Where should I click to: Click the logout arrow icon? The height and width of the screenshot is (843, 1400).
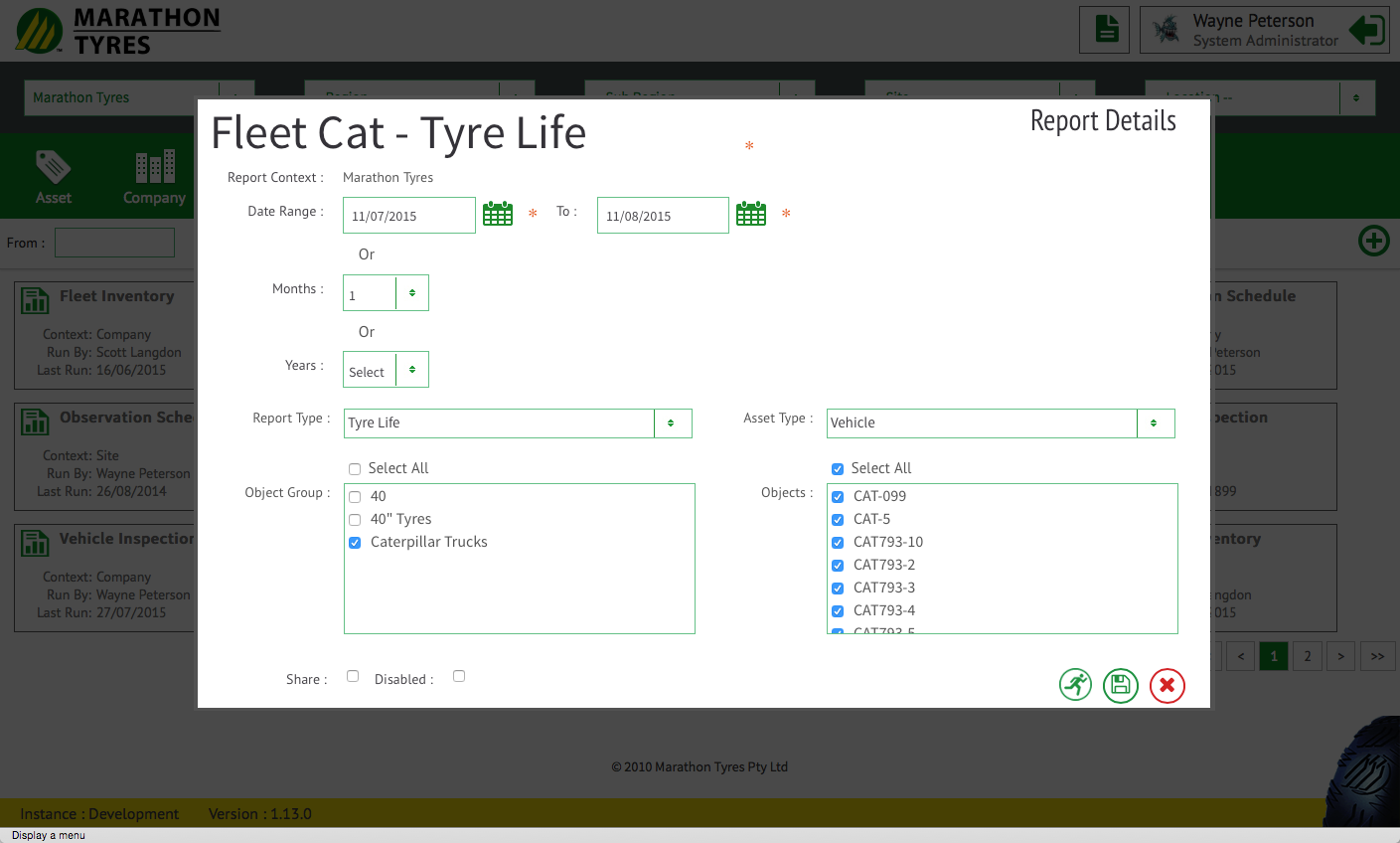point(1367,30)
